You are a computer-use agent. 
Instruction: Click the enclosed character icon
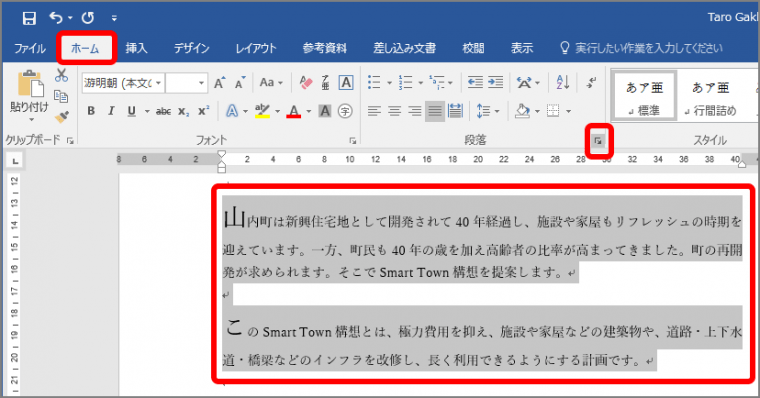tap(345, 111)
